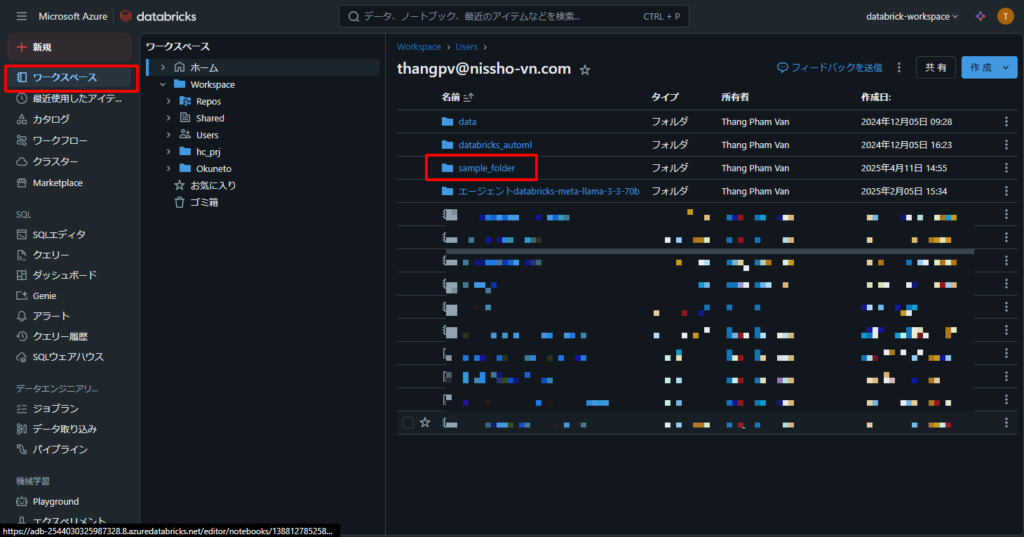Open the kebab menu for sample_folder row

click(1006, 168)
